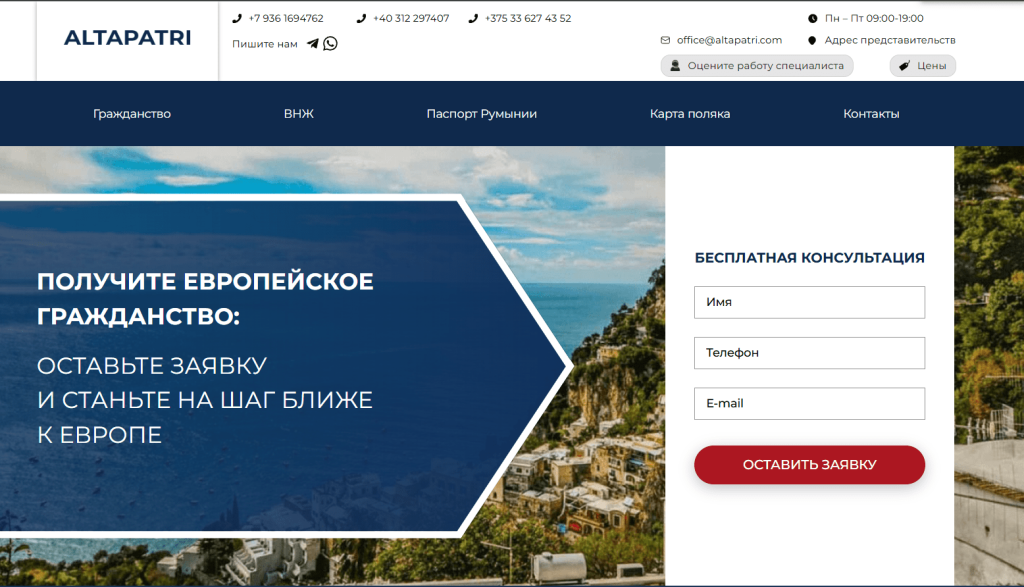1024x587 pixels.
Task: Submit form with ОСТАВИТЬ ЗАЯВКУ button
Action: click(809, 464)
